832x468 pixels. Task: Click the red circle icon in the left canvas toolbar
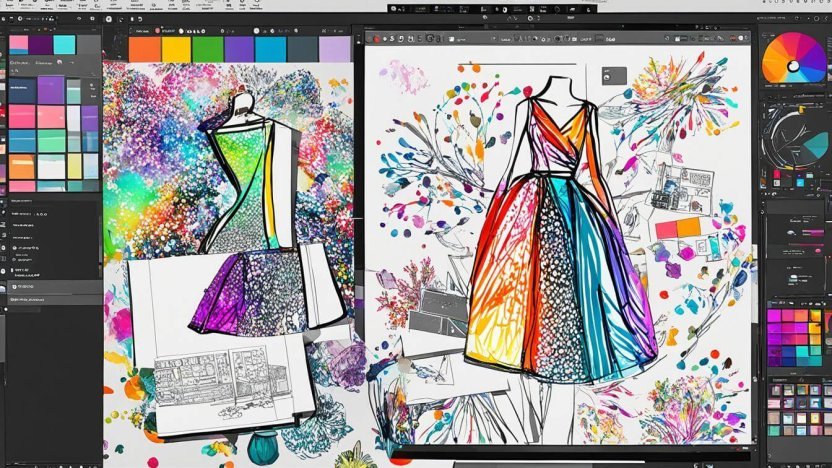(158, 31)
